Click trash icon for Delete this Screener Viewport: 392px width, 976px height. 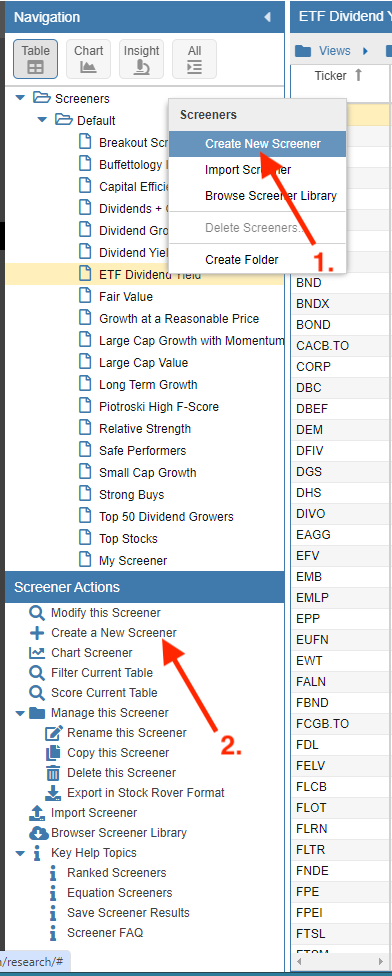tap(54, 772)
